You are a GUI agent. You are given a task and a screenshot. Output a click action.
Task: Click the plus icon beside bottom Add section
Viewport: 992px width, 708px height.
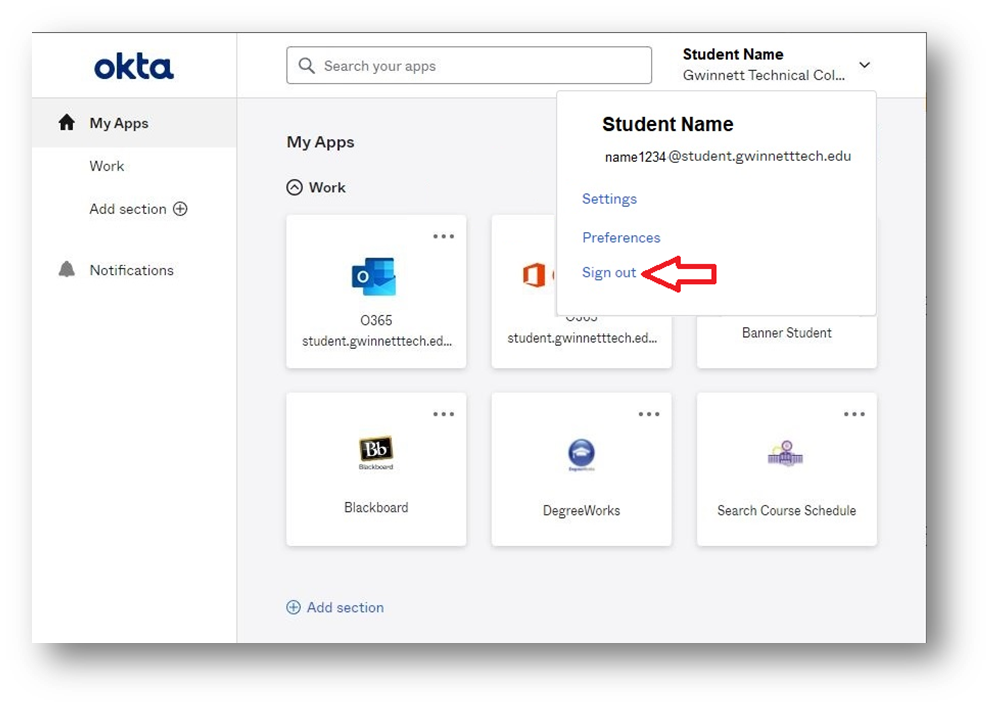coord(294,607)
